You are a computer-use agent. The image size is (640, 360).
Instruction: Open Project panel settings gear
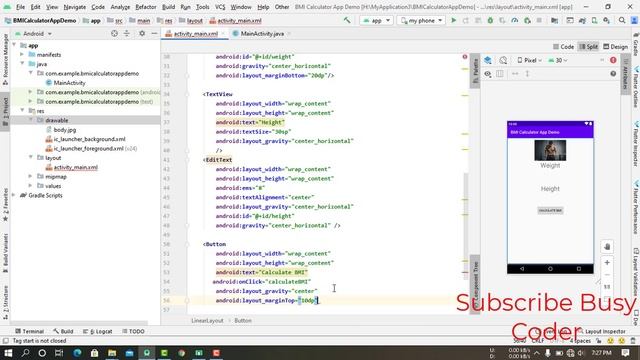142,33
